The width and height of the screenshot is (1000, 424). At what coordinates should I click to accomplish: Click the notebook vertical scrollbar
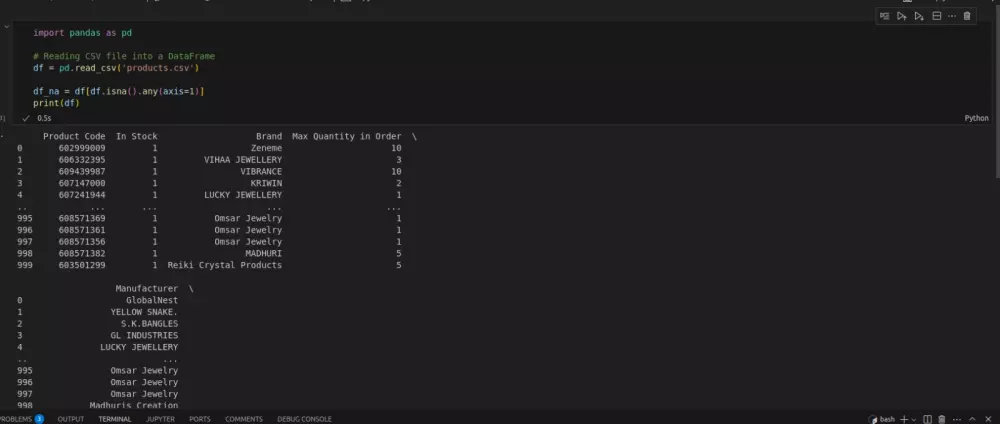coord(996,91)
